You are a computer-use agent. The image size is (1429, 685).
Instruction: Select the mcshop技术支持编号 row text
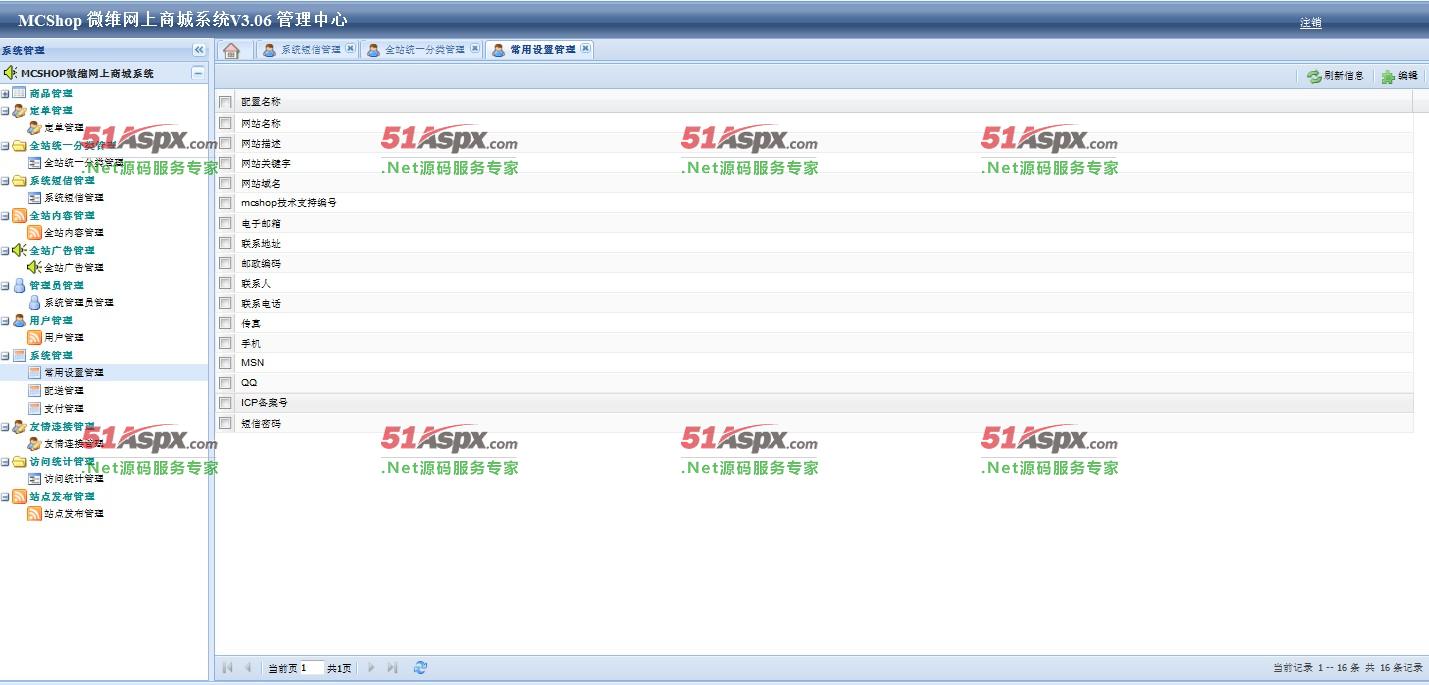(x=289, y=203)
